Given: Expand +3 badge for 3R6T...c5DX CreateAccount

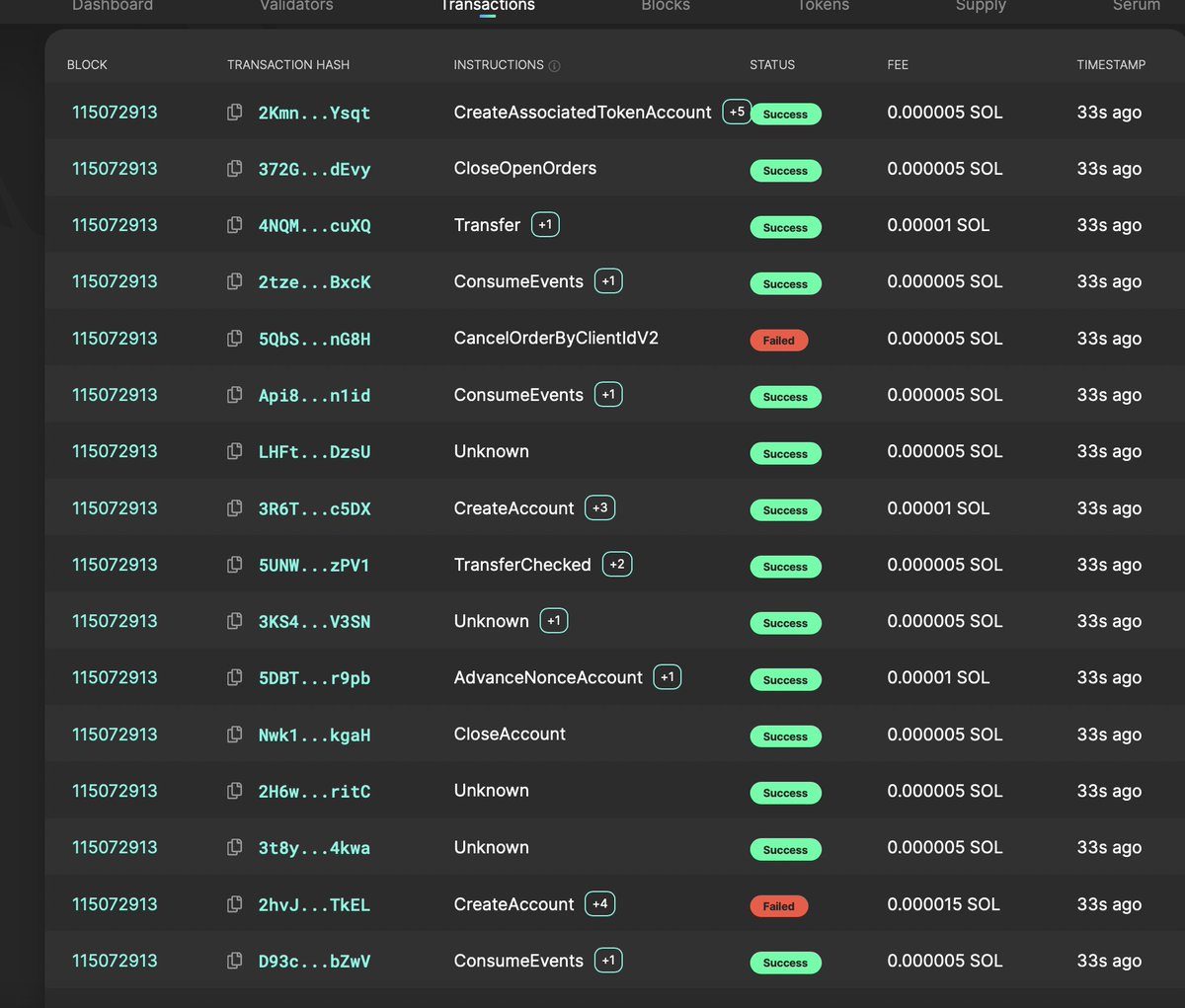Looking at the screenshot, I should (599, 507).
